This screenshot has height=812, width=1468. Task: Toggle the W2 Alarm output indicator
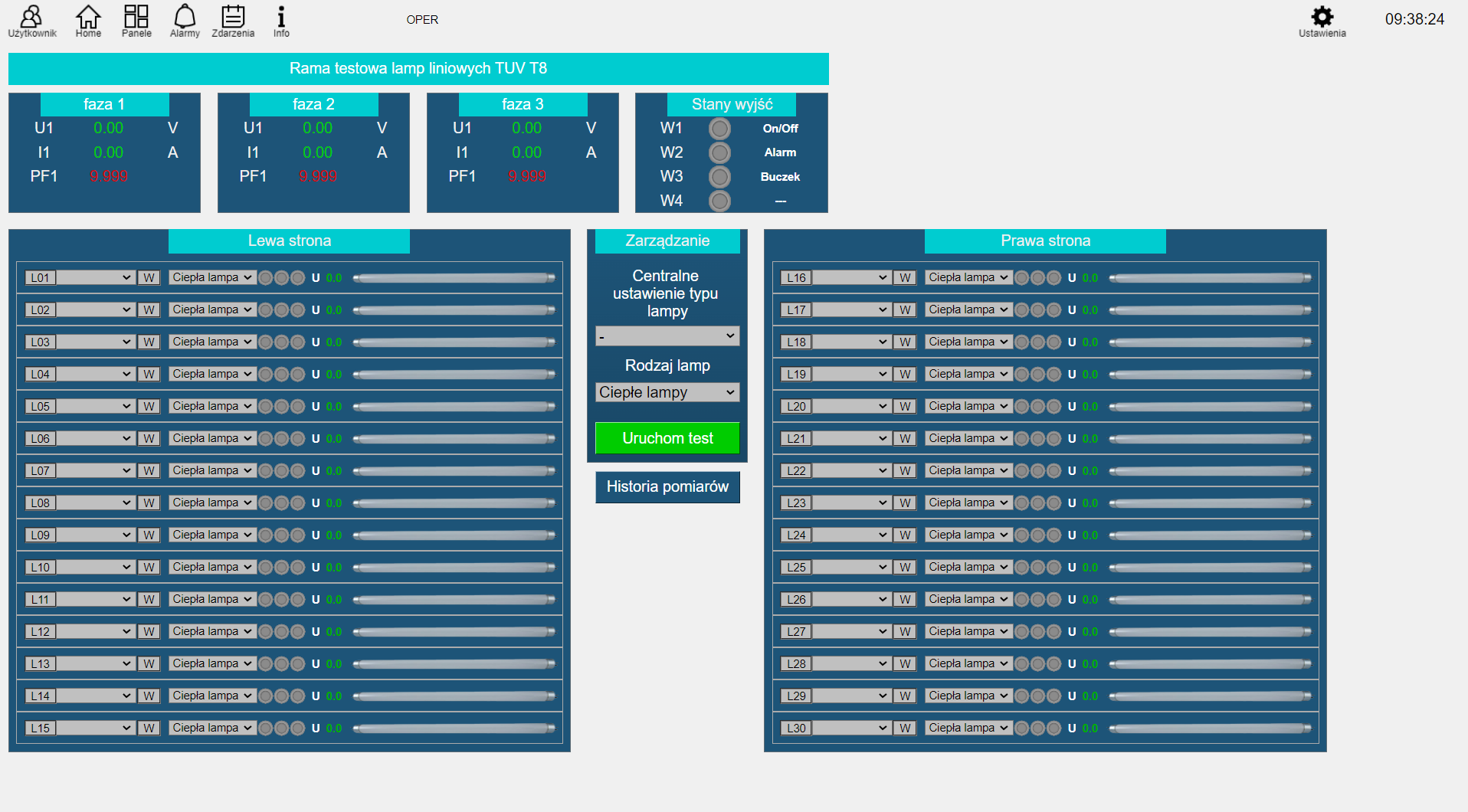(719, 153)
